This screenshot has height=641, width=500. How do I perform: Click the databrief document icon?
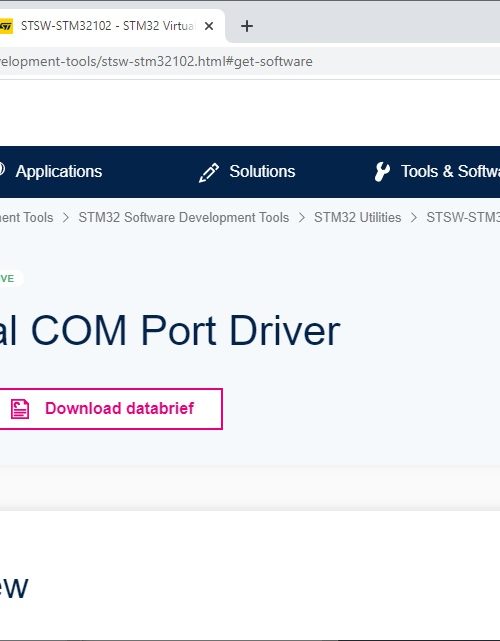pos(20,409)
